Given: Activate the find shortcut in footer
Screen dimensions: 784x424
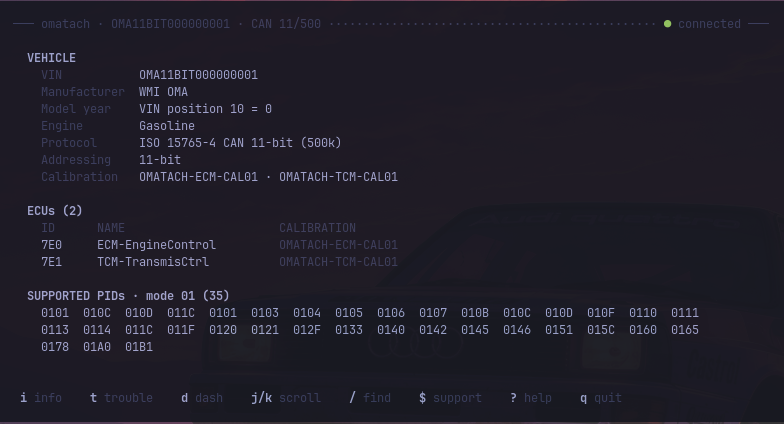Looking at the screenshot, I should pos(370,398).
